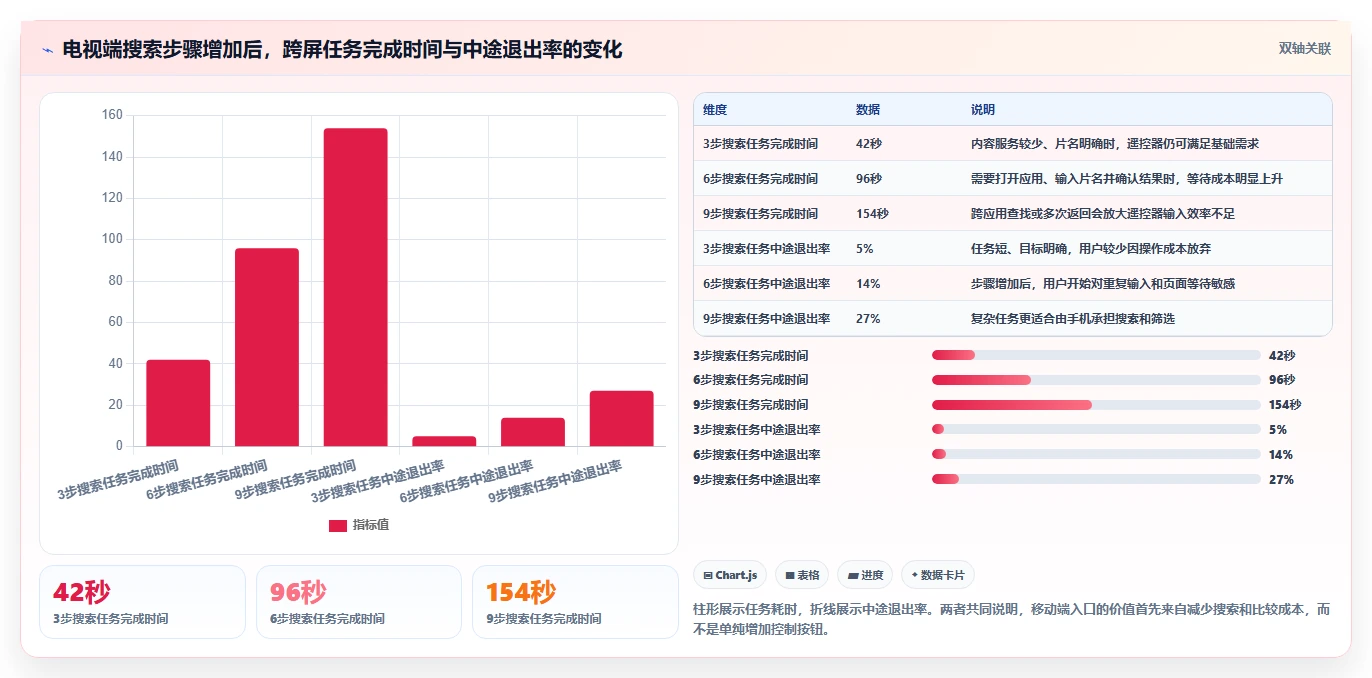This screenshot has width=1372, height=678.
Task: Open the 154秒 data card
Action: point(575,602)
